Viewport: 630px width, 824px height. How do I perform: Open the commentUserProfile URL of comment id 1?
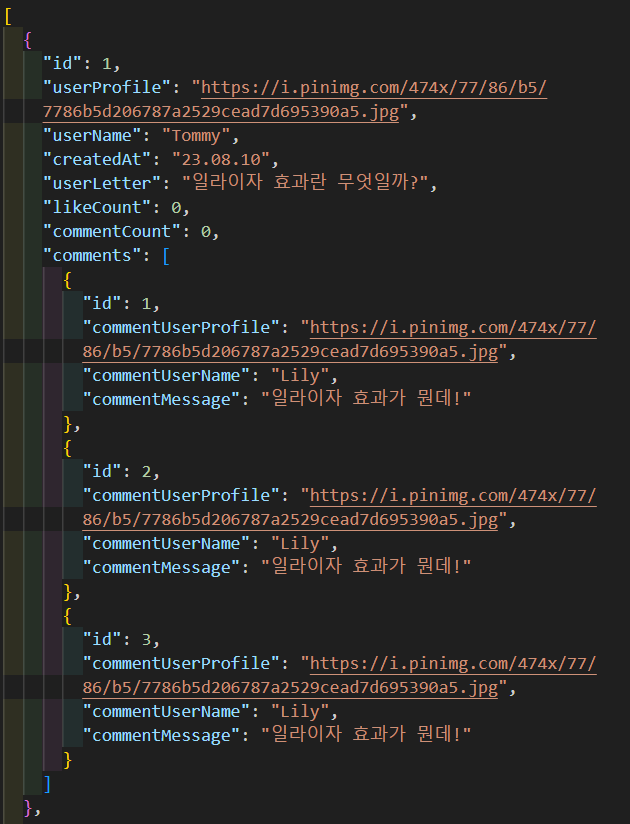tap(453, 327)
